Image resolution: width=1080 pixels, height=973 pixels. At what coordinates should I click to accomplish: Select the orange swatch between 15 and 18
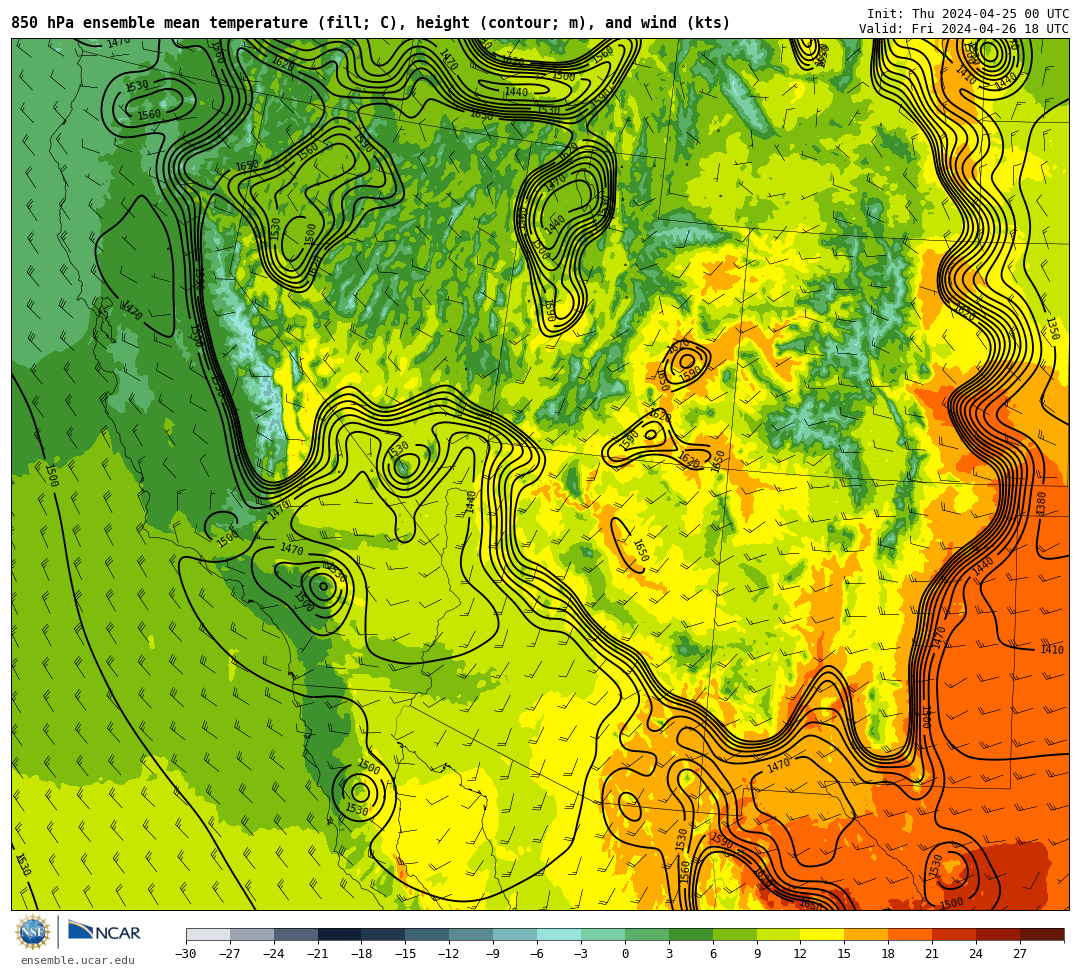point(866,934)
